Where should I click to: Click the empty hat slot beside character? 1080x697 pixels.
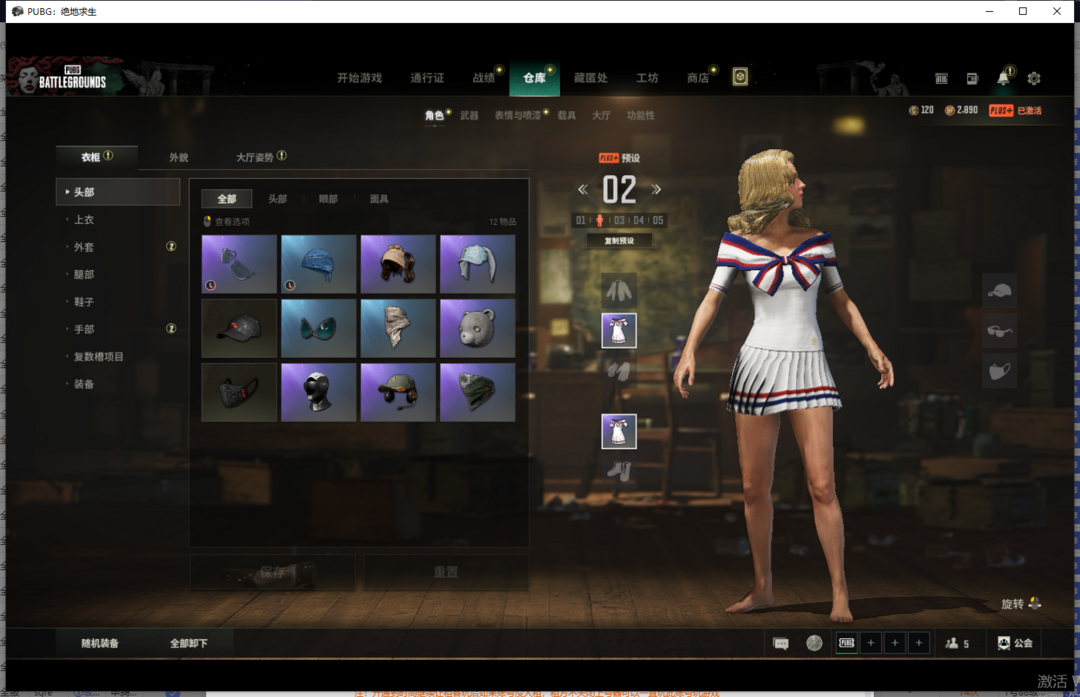coord(999,291)
